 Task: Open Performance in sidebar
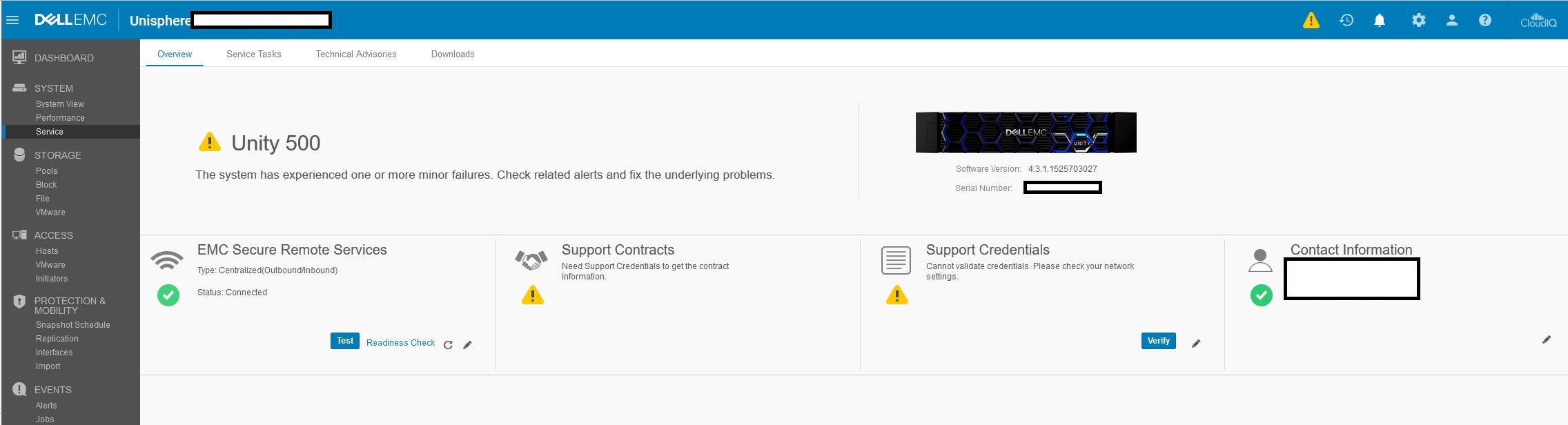[60, 118]
